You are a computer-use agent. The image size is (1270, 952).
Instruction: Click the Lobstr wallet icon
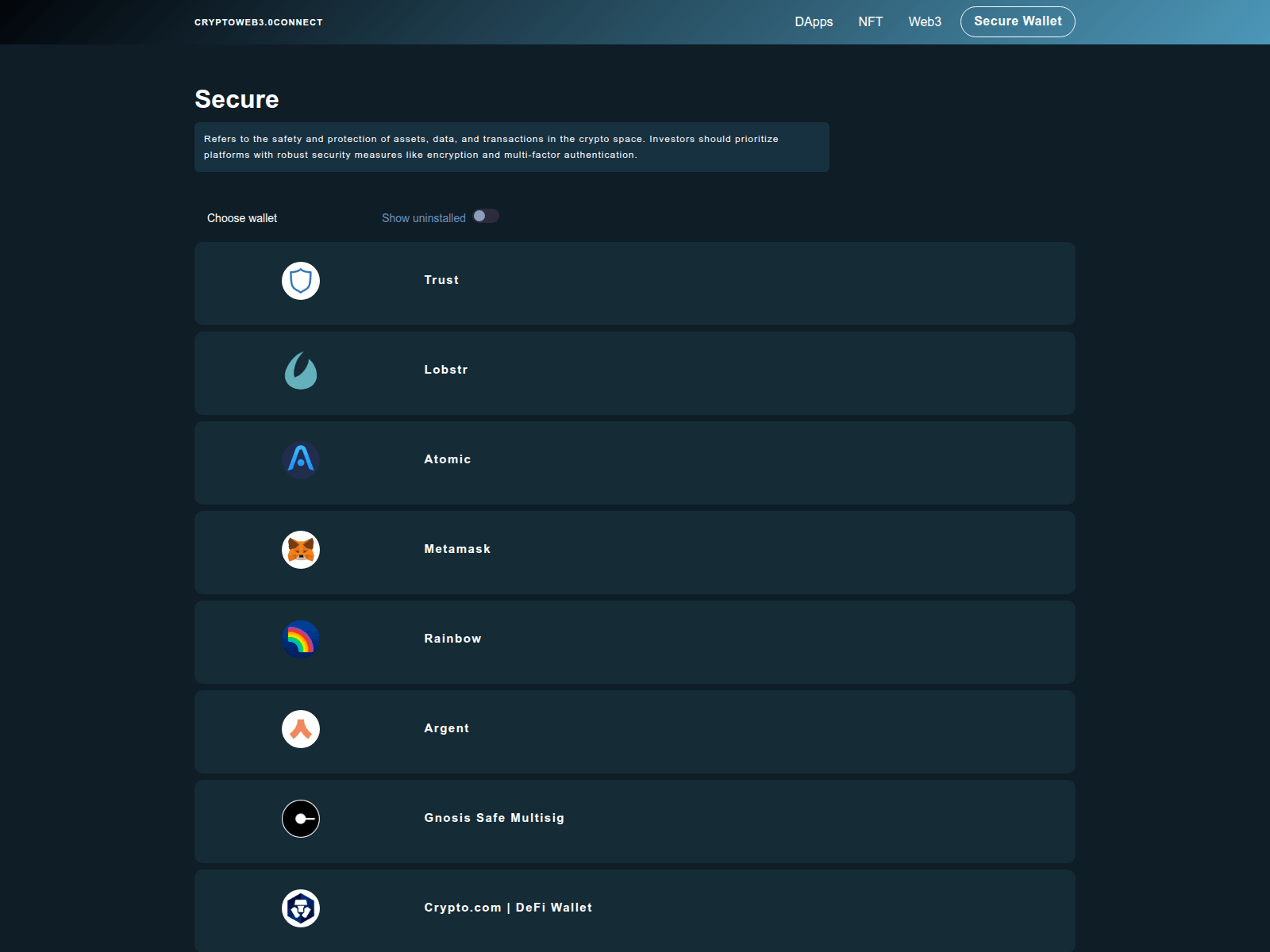(x=301, y=370)
